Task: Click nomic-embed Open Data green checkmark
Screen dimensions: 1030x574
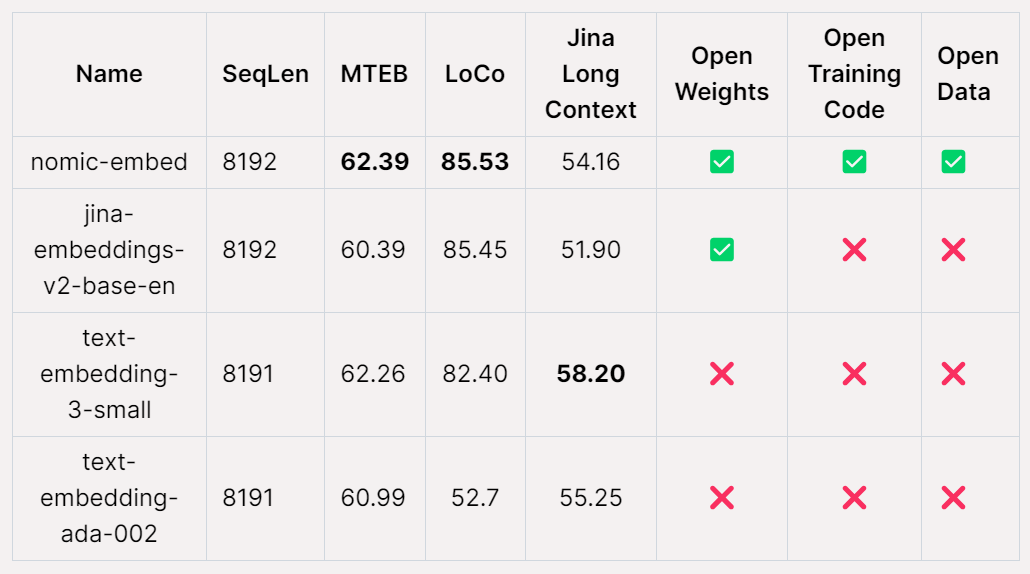Action: 953,161
